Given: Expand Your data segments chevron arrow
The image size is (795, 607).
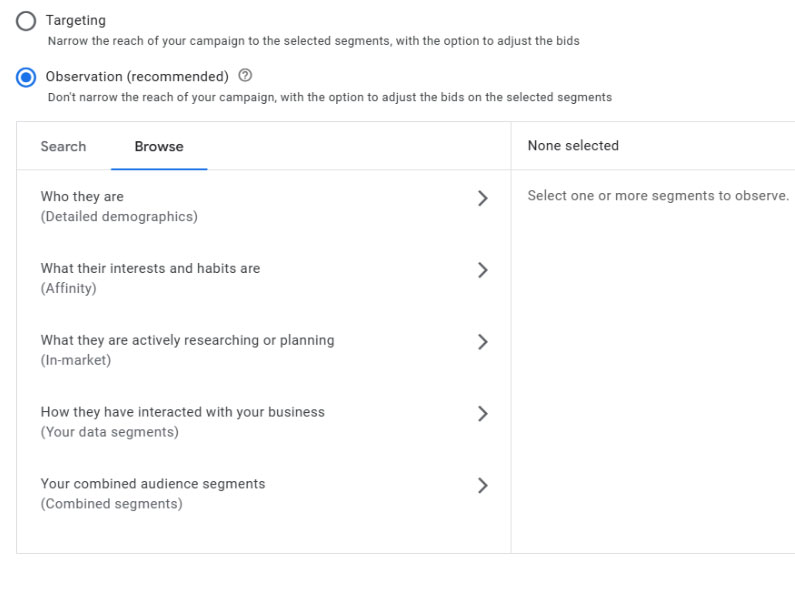Looking at the screenshot, I should (x=483, y=414).
